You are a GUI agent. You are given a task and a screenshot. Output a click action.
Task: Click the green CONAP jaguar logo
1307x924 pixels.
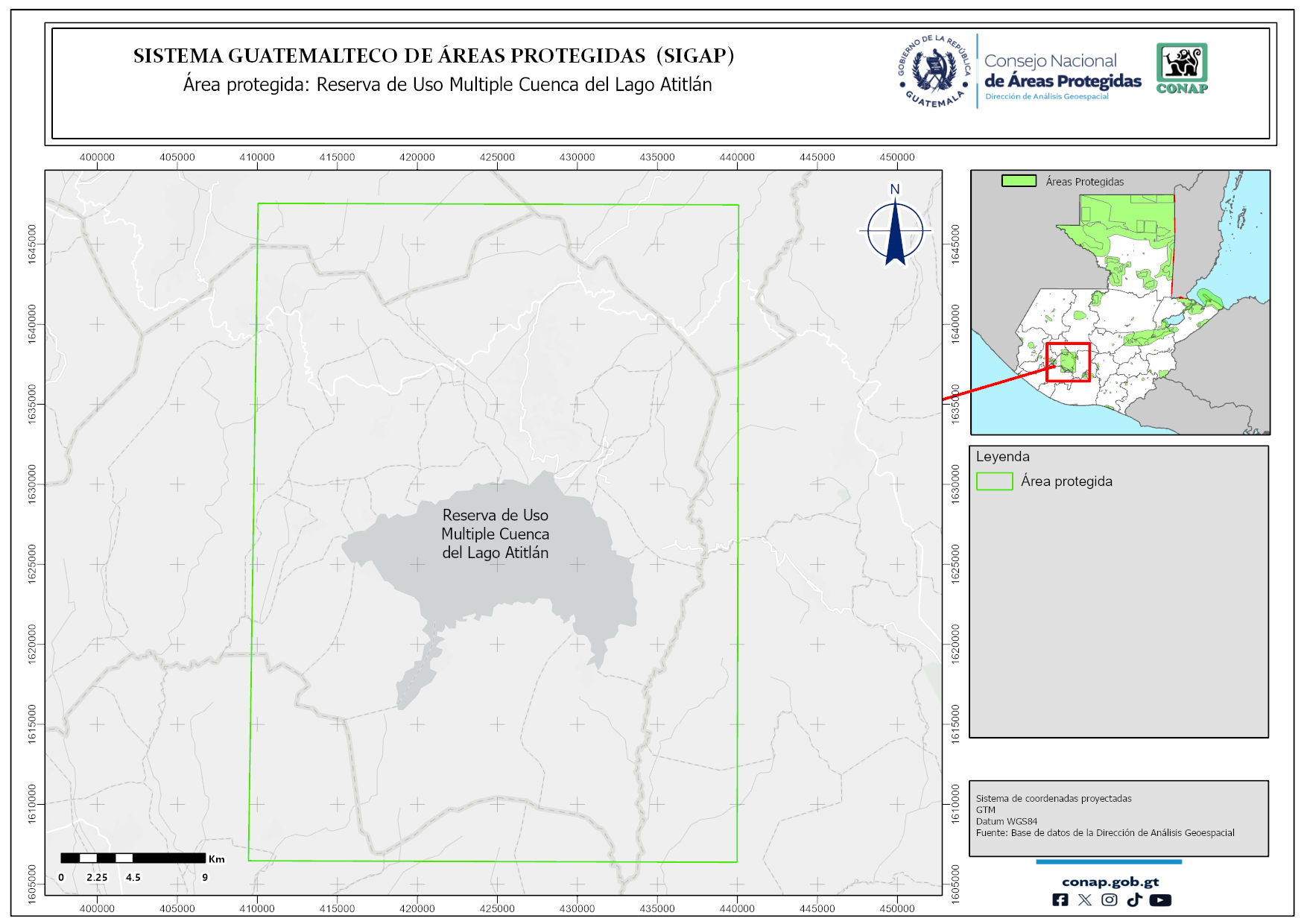(x=1182, y=68)
